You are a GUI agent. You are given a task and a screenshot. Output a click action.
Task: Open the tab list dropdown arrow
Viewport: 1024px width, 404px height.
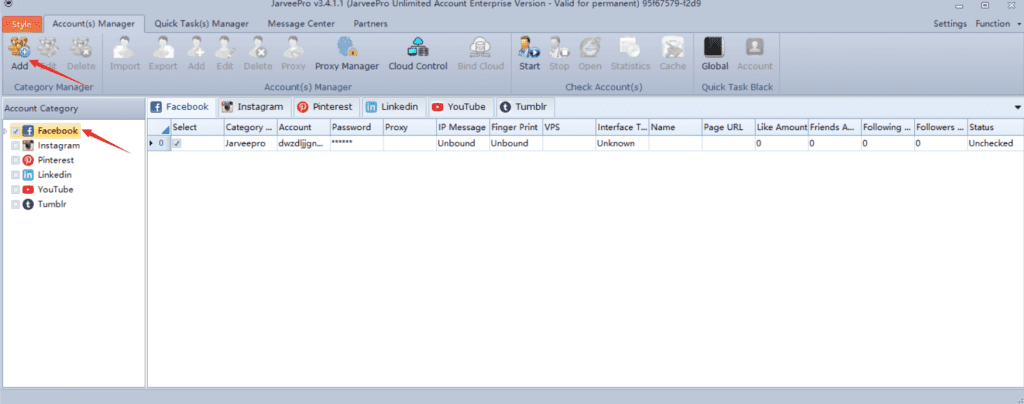coord(1017,107)
